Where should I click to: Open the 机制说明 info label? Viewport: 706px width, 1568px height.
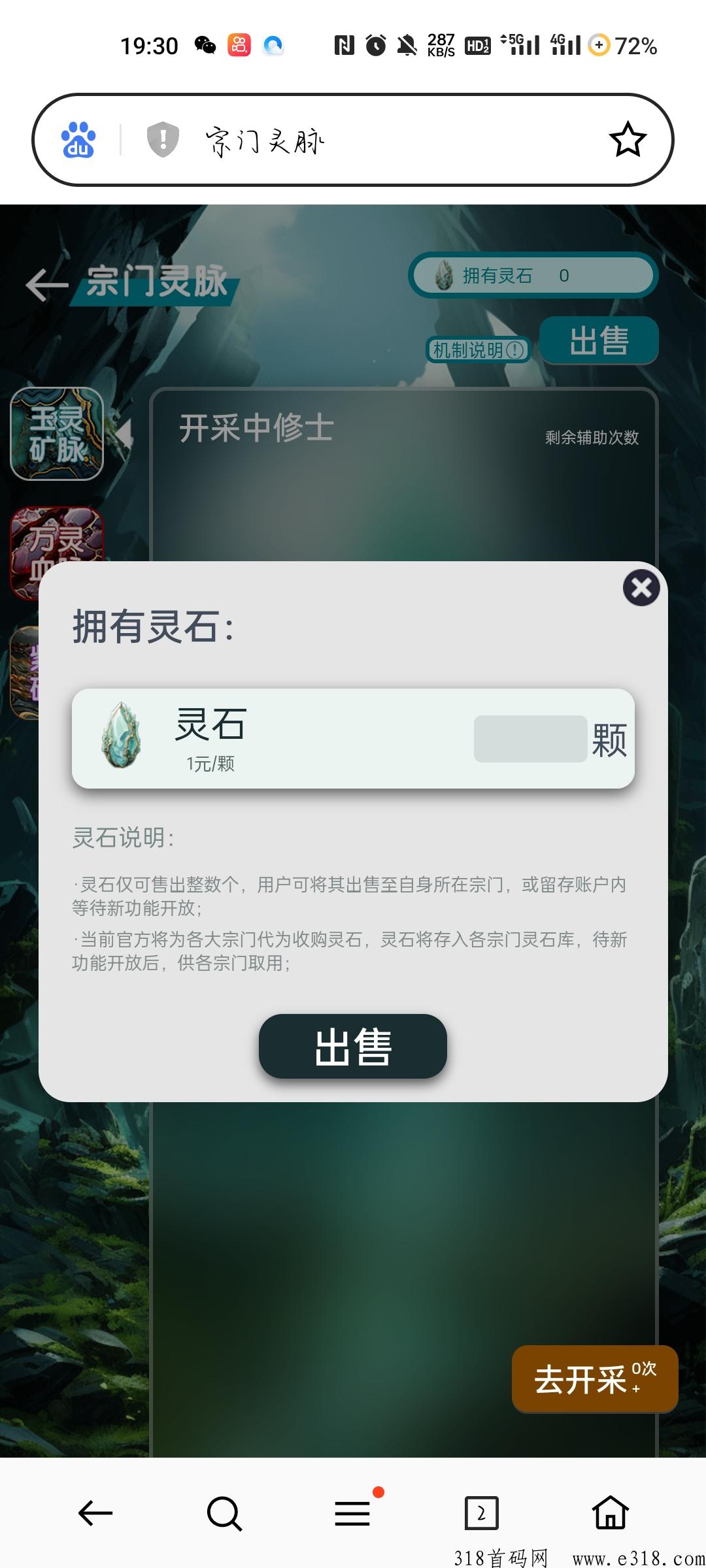click(x=479, y=350)
